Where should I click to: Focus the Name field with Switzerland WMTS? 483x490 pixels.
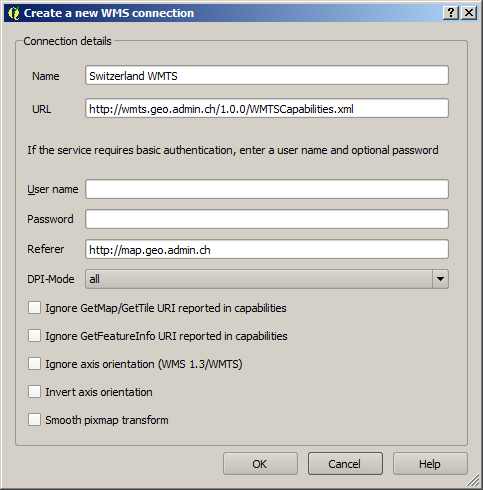[267, 75]
